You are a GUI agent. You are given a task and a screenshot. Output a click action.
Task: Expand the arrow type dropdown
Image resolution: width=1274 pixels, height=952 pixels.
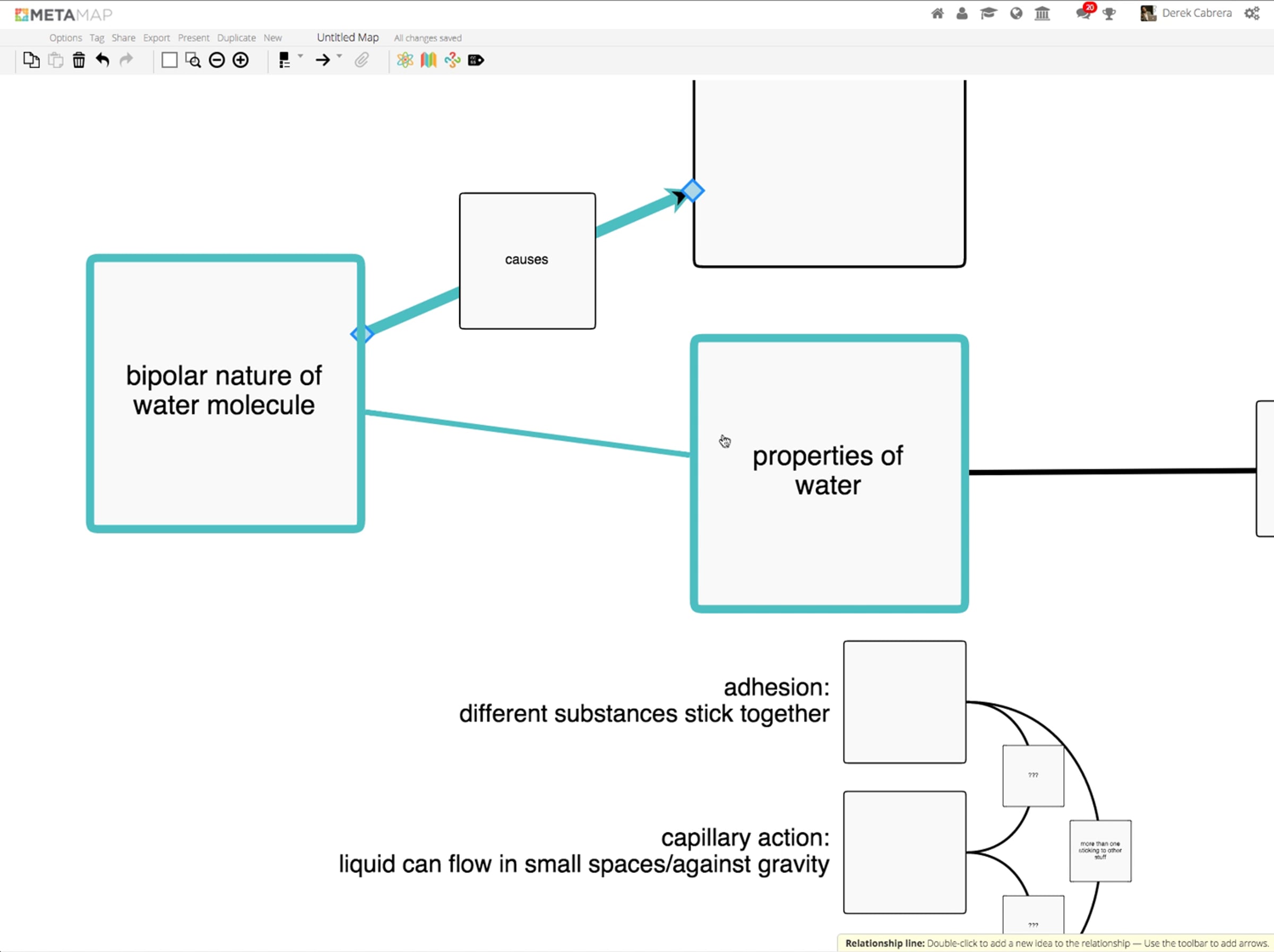[339, 56]
